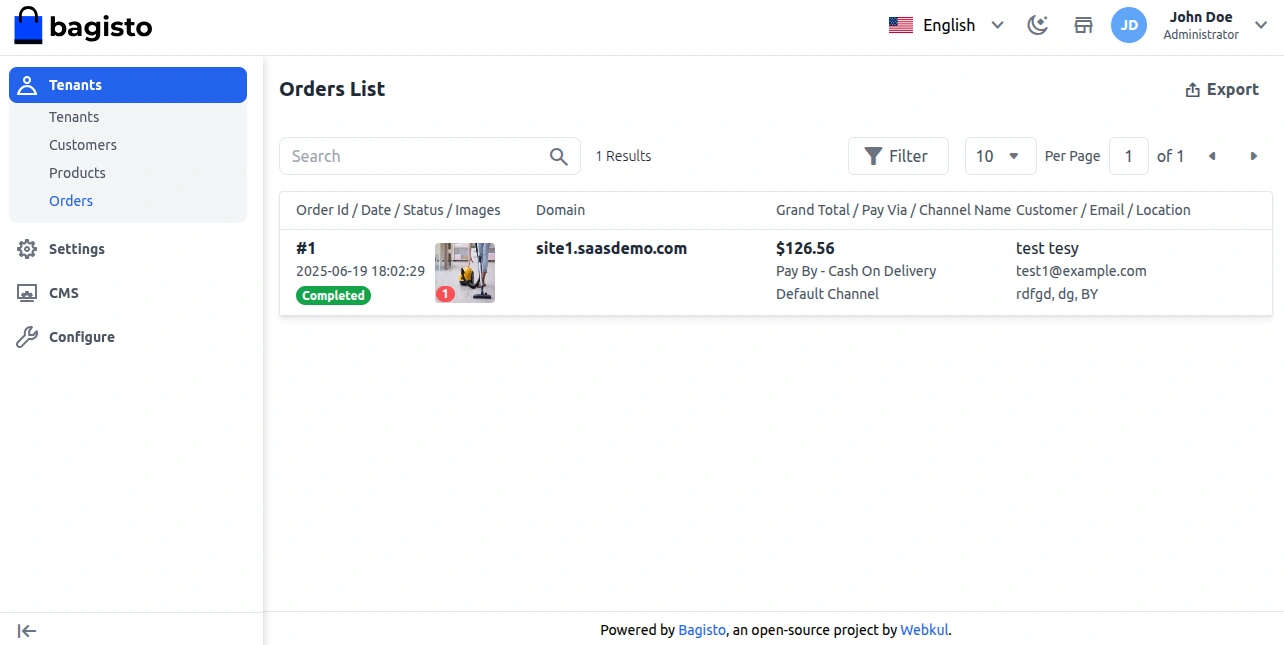The width and height of the screenshot is (1284, 645).
Task: Click the bagisto logo
Action: tap(83, 27)
